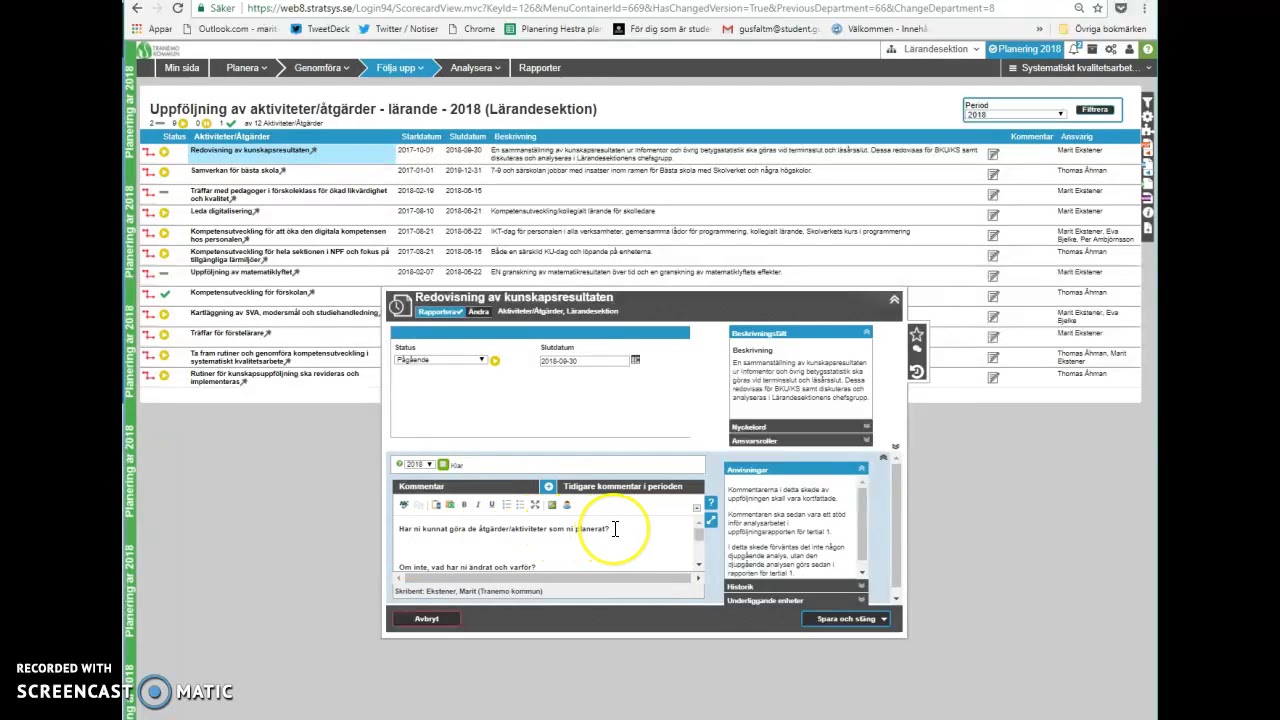Collapse the Anvisningar panel
This screenshot has height=720, width=1280.
(x=861, y=469)
